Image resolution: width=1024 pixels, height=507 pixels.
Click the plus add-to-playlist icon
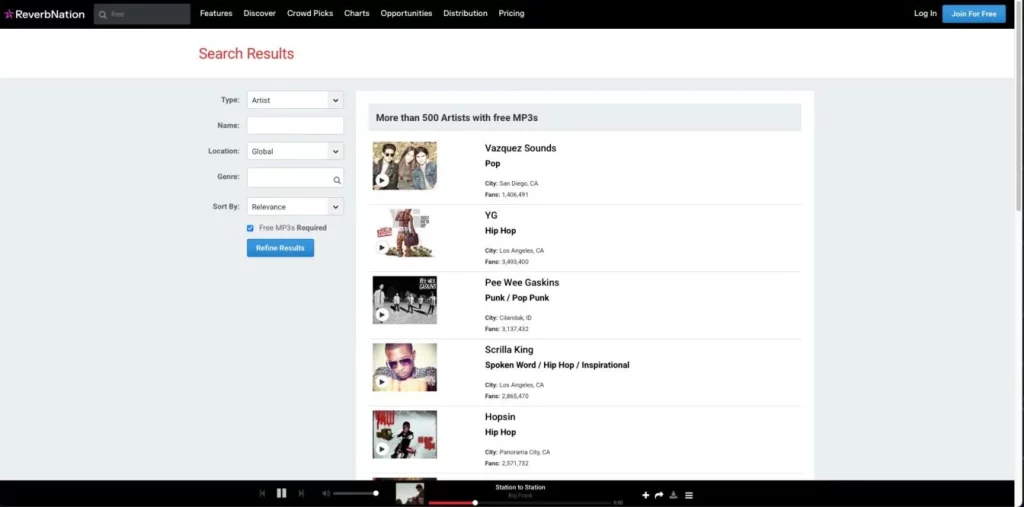(645, 495)
